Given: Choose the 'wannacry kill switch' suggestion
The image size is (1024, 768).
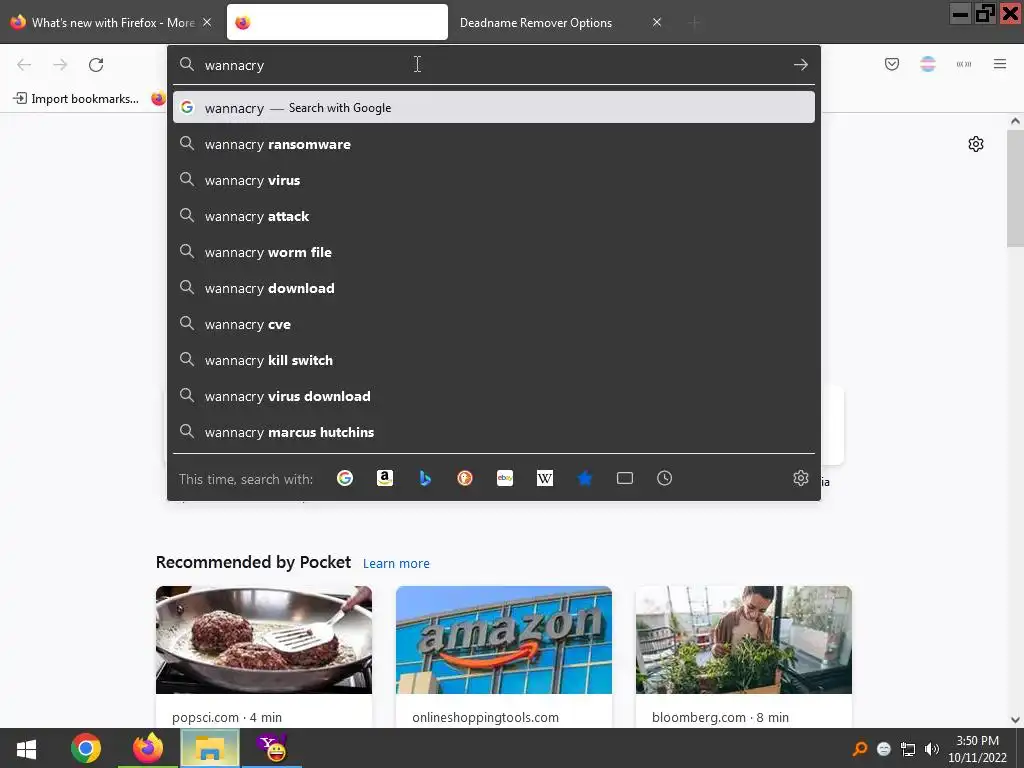Looking at the screenshot, I should tap(494, 360).
